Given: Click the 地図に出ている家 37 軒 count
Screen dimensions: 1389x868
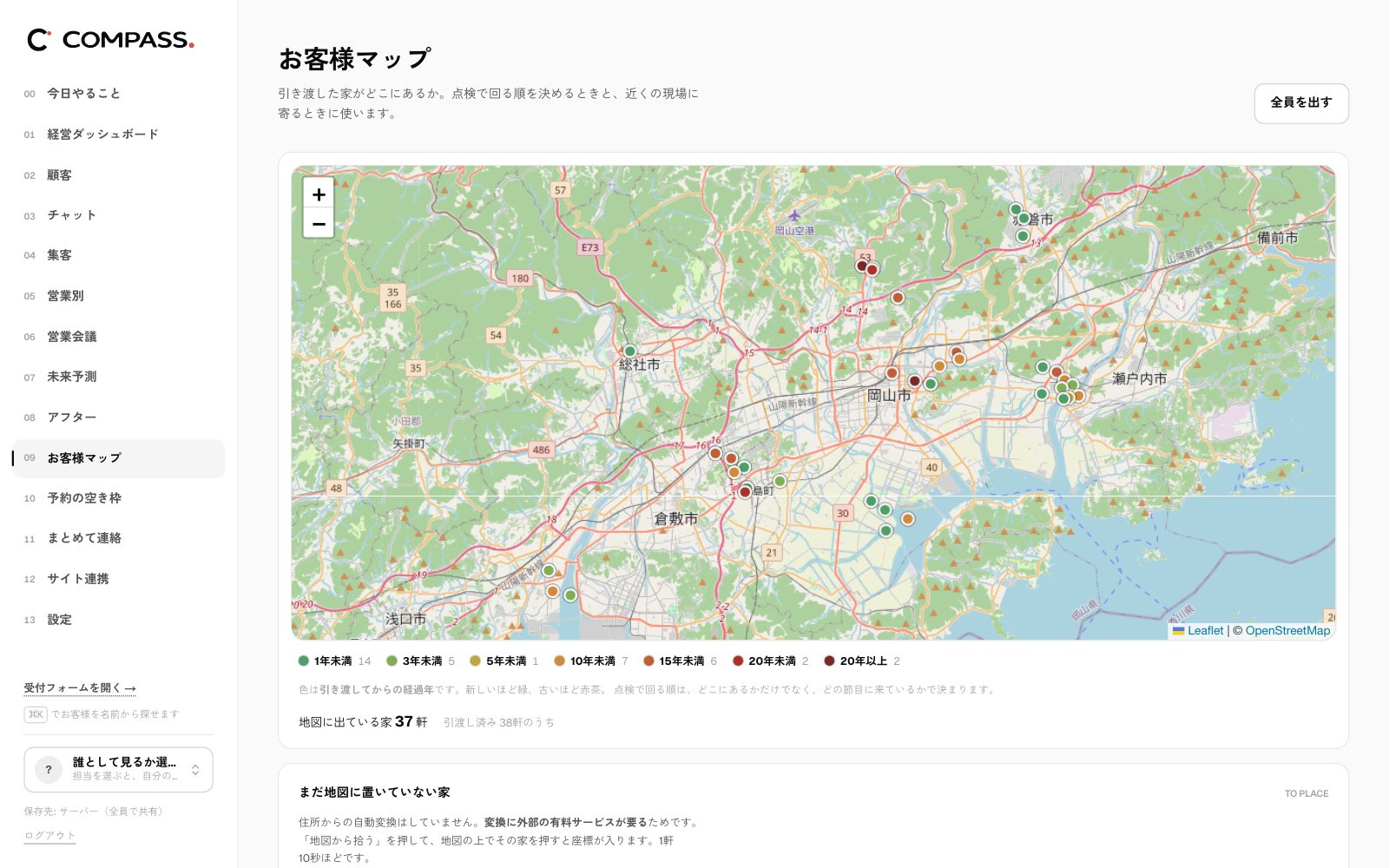Looking at the screenshot, I should 363,722.
